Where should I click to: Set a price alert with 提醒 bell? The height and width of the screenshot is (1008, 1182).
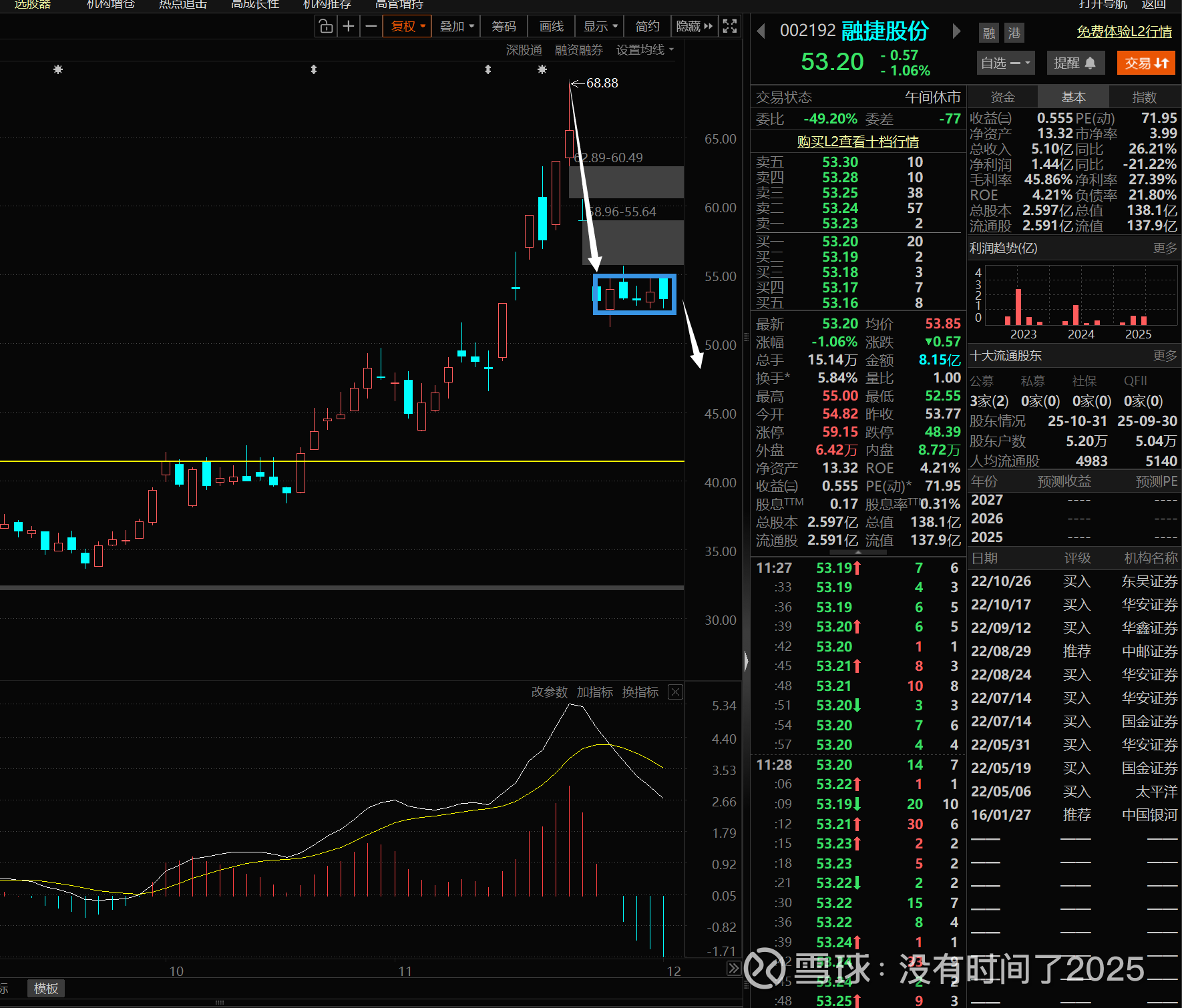(x=1074, y=63)
